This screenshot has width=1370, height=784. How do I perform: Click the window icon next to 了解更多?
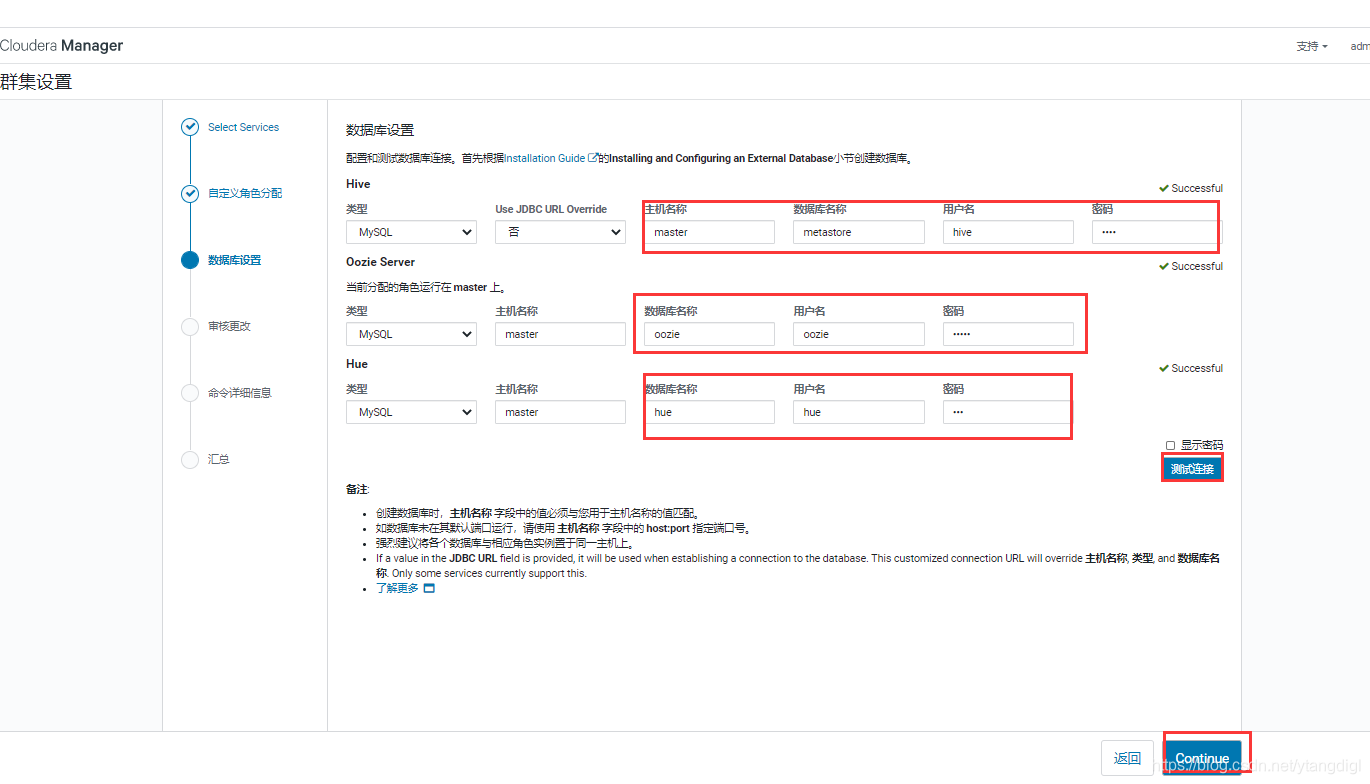coord(429,589)
